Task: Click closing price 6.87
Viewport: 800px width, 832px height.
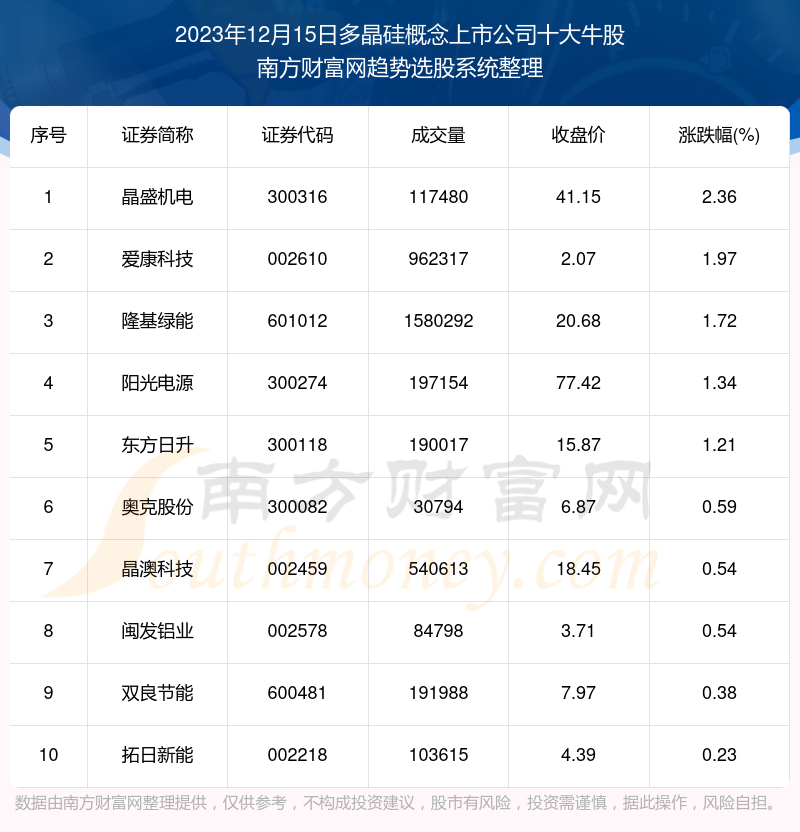Action: tap(578, 507)
